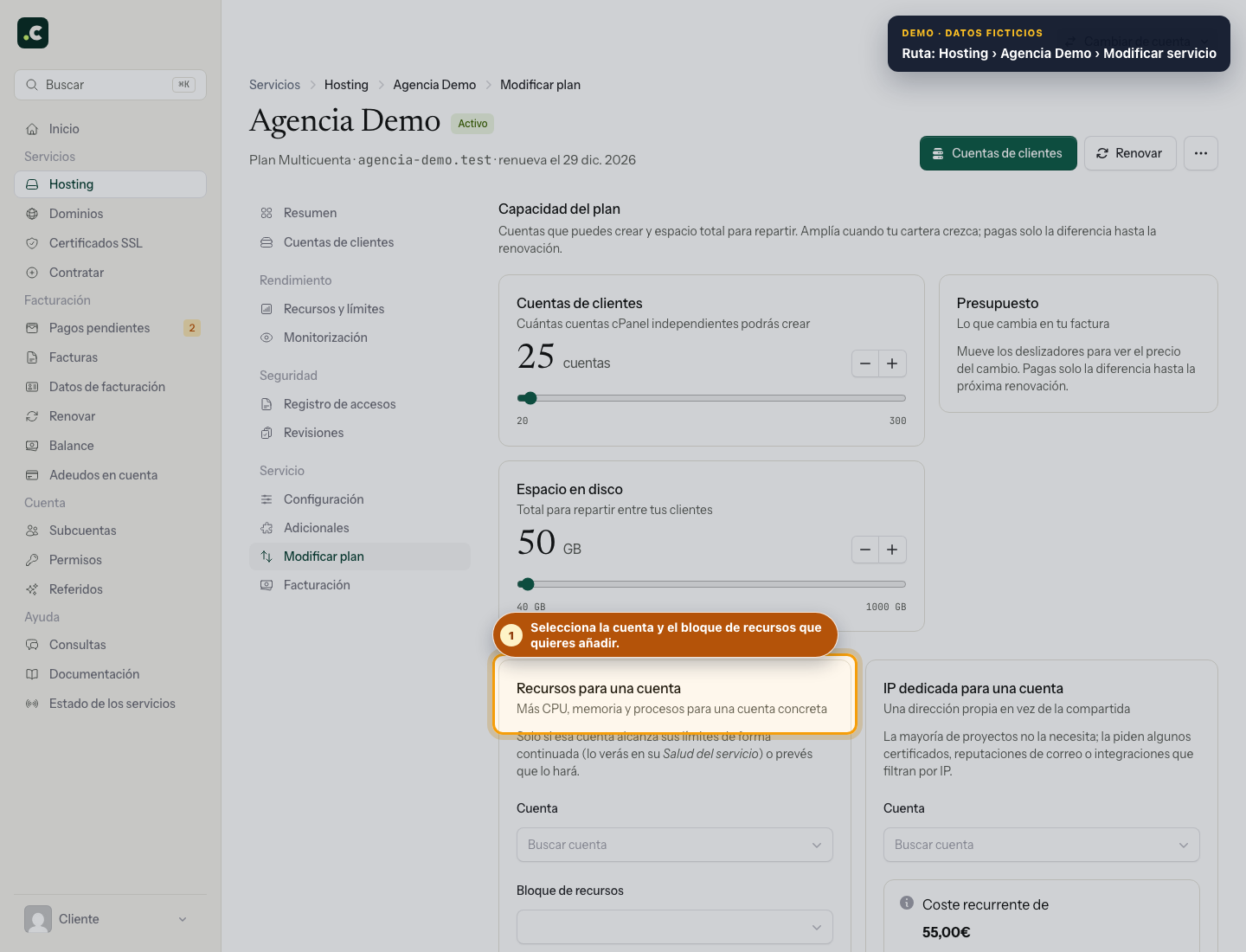Open Pagos pendientes with badge 2
Screen dimensions: 1246x952
(x=110, y=328)
